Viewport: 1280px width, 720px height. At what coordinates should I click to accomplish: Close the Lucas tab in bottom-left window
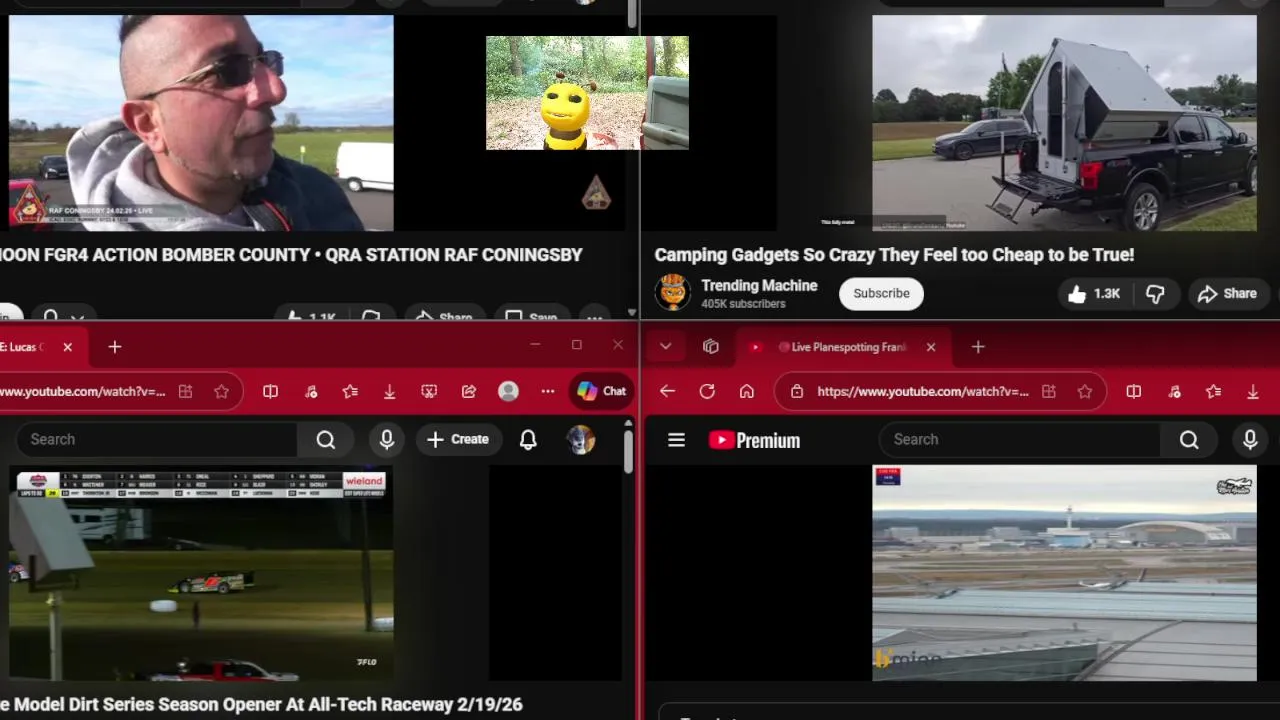coord(67,347)
